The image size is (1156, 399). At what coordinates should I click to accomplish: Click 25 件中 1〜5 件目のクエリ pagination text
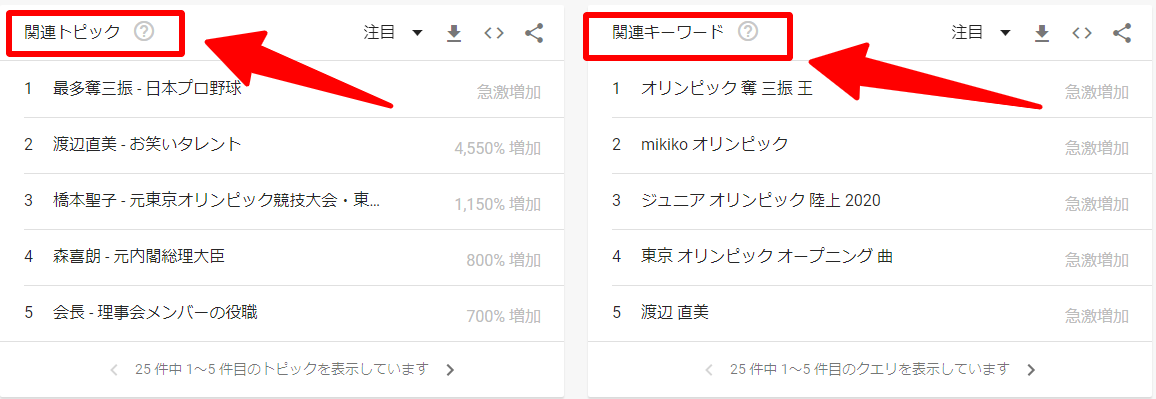(x=870, y=369)
